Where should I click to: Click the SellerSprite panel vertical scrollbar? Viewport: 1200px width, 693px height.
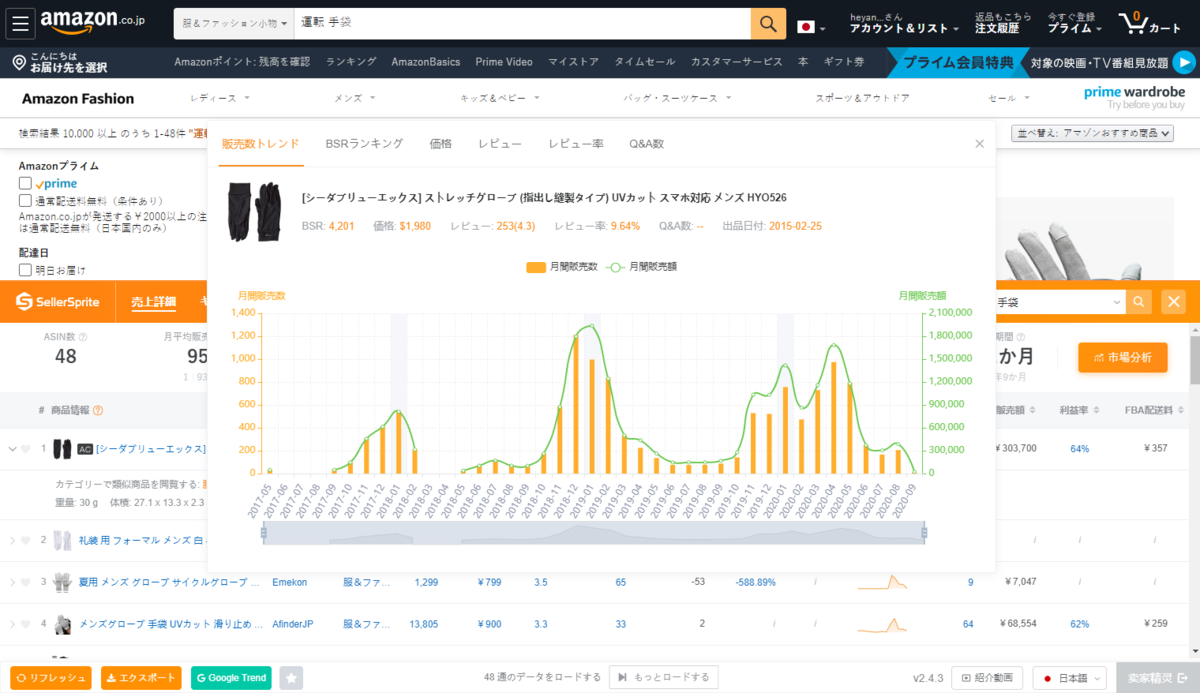pyautogui.click(x=1194, y=360)
